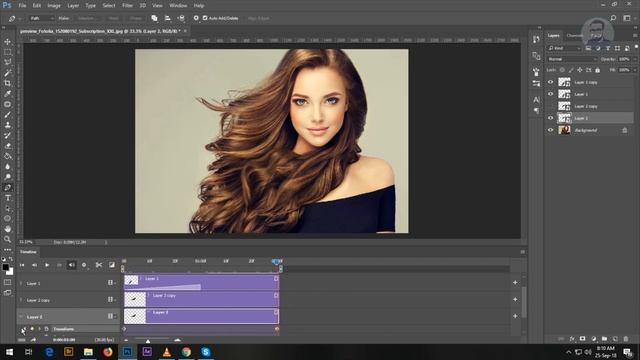Go to first frame in timeline
Image resolution: width=640 pixels, height=360 pixels.
point(22,265)
